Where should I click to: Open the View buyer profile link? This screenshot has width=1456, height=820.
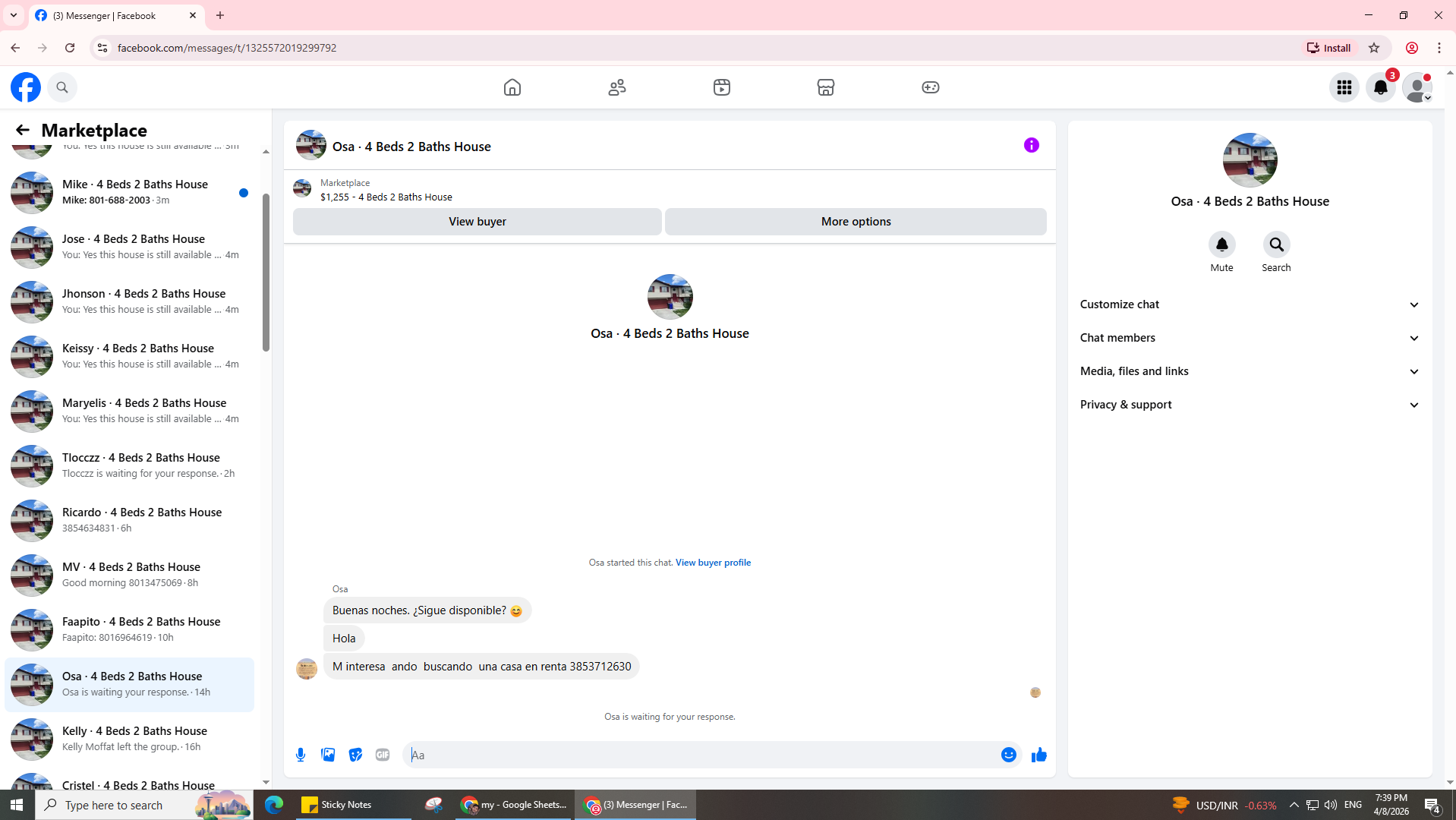click(713, 563)
